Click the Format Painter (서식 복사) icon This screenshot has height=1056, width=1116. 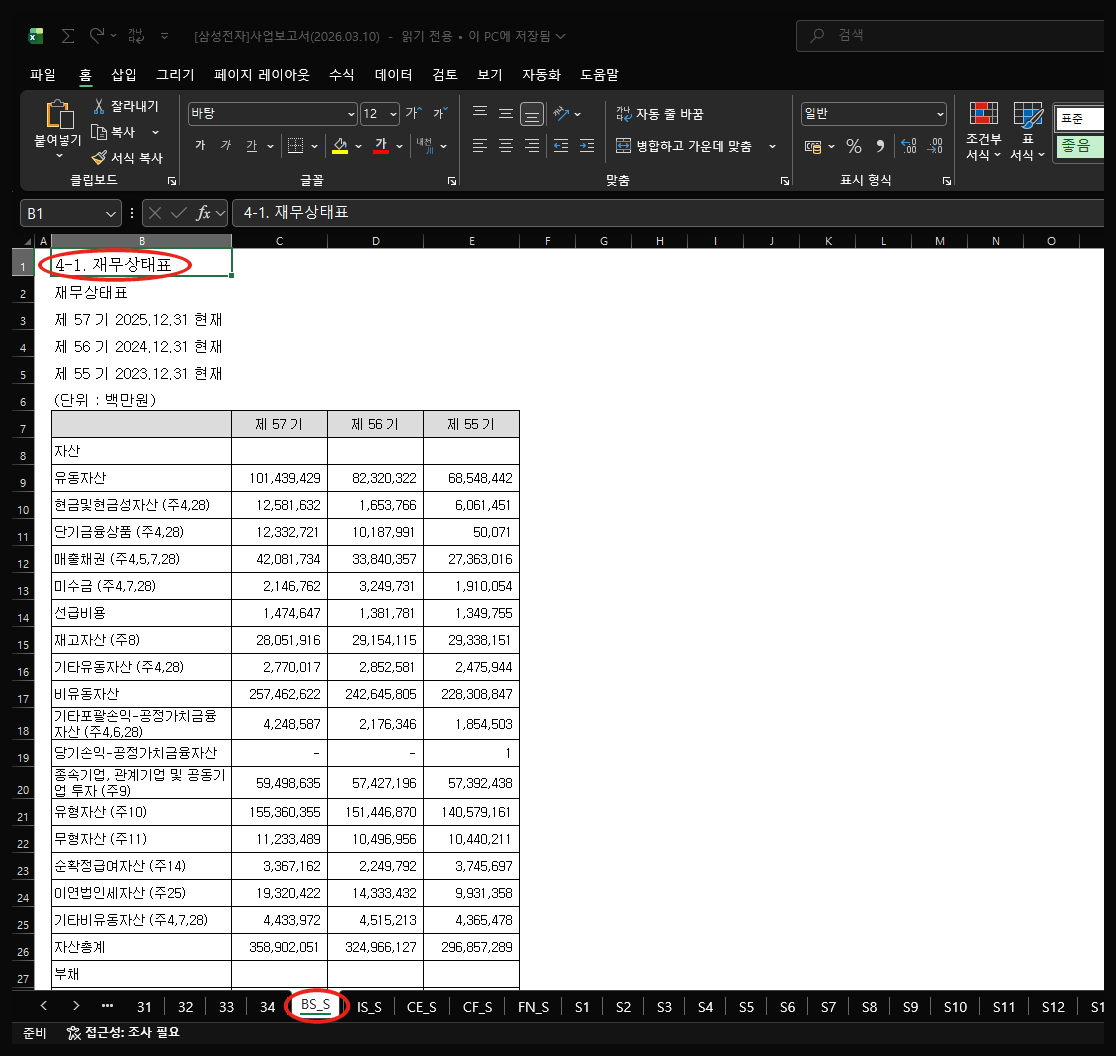pos(99,157)
